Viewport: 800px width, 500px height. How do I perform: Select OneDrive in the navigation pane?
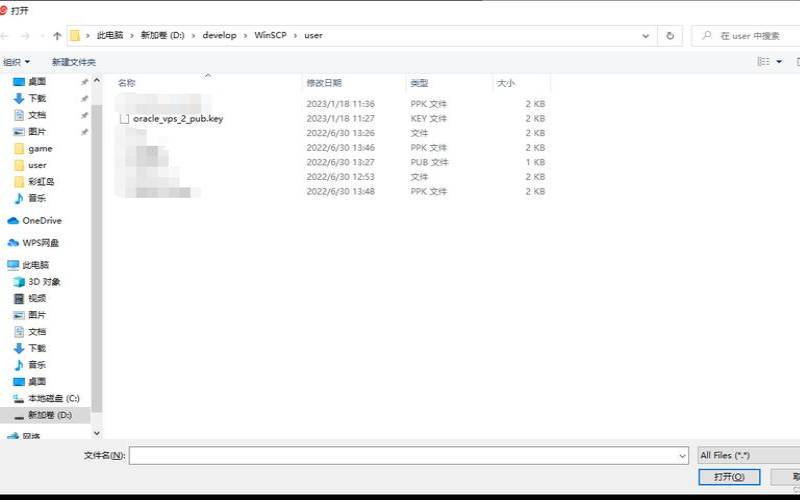[x=42, y=220]
